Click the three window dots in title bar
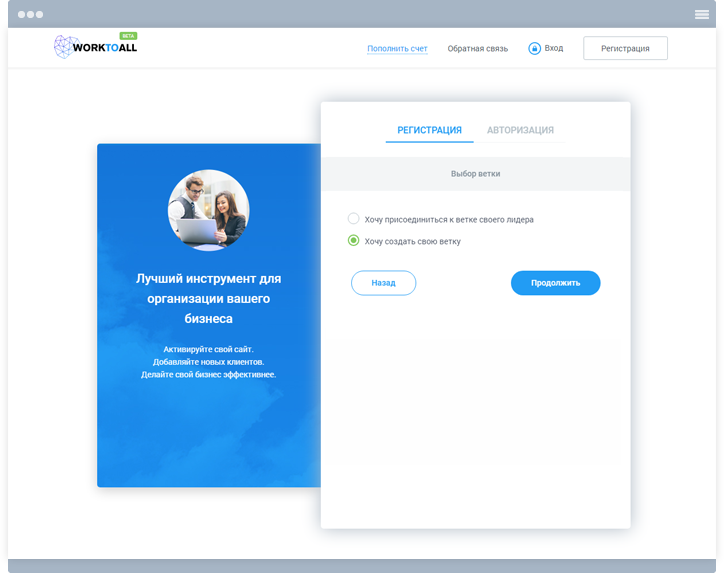This screenshot has height=573, width=724. 30,14
